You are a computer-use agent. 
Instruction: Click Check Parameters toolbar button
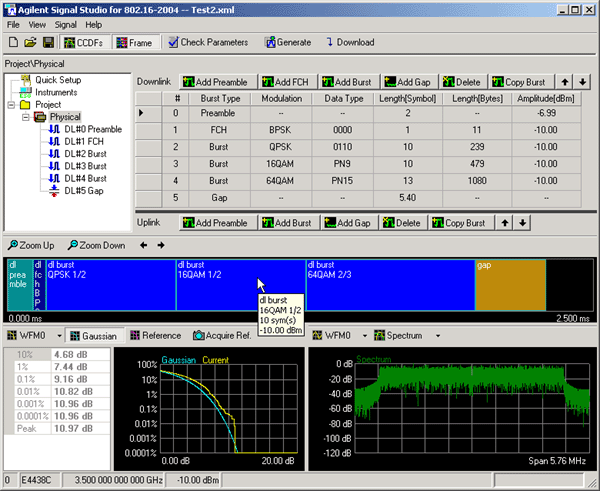(x=209, y=42)
